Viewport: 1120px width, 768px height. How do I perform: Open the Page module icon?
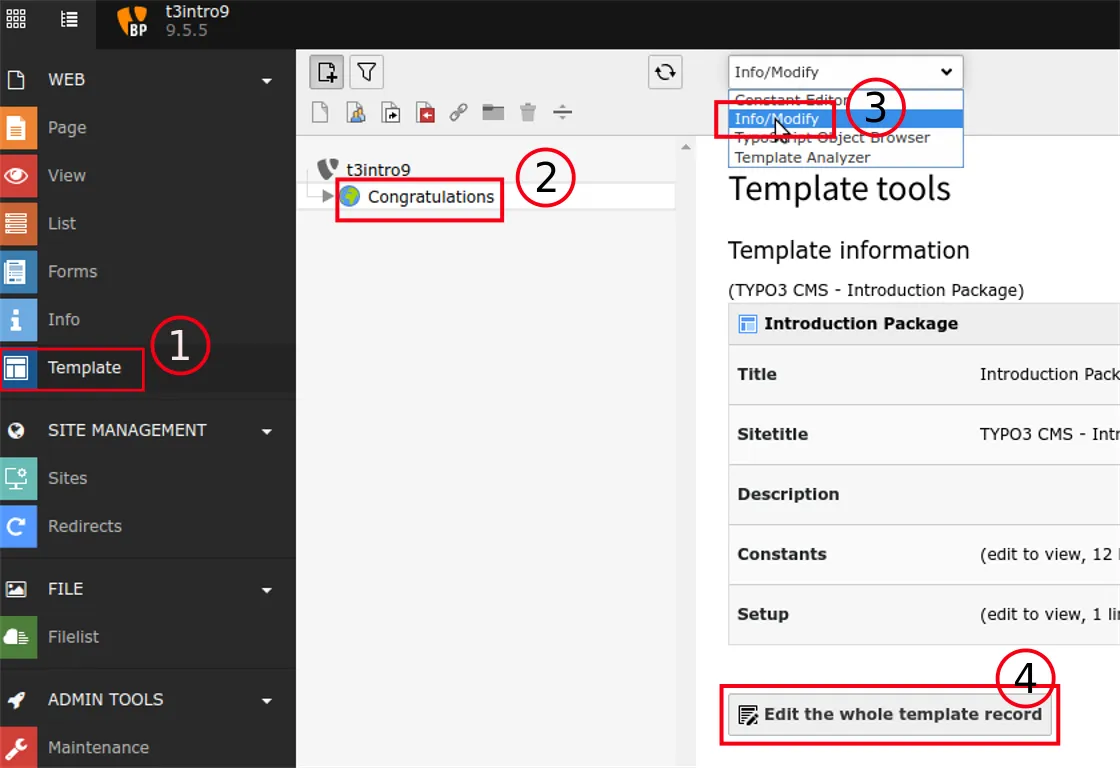[17, 128]
